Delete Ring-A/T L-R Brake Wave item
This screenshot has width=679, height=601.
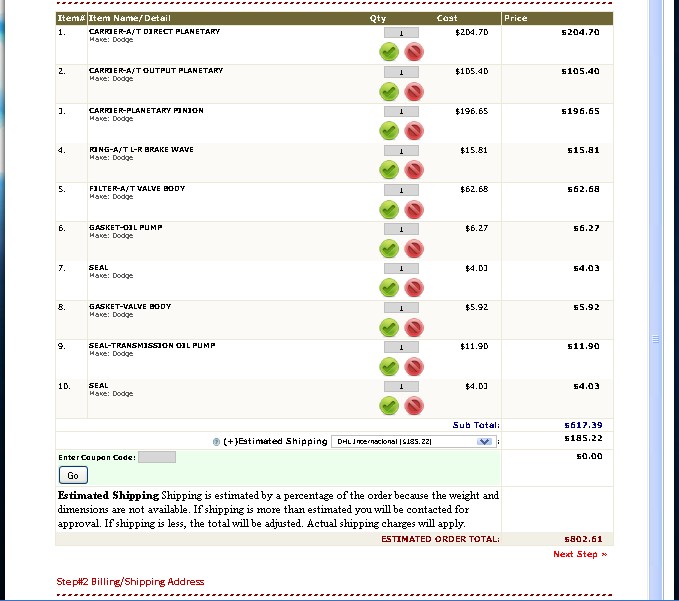pyautogui.click(x=414, y=170)
